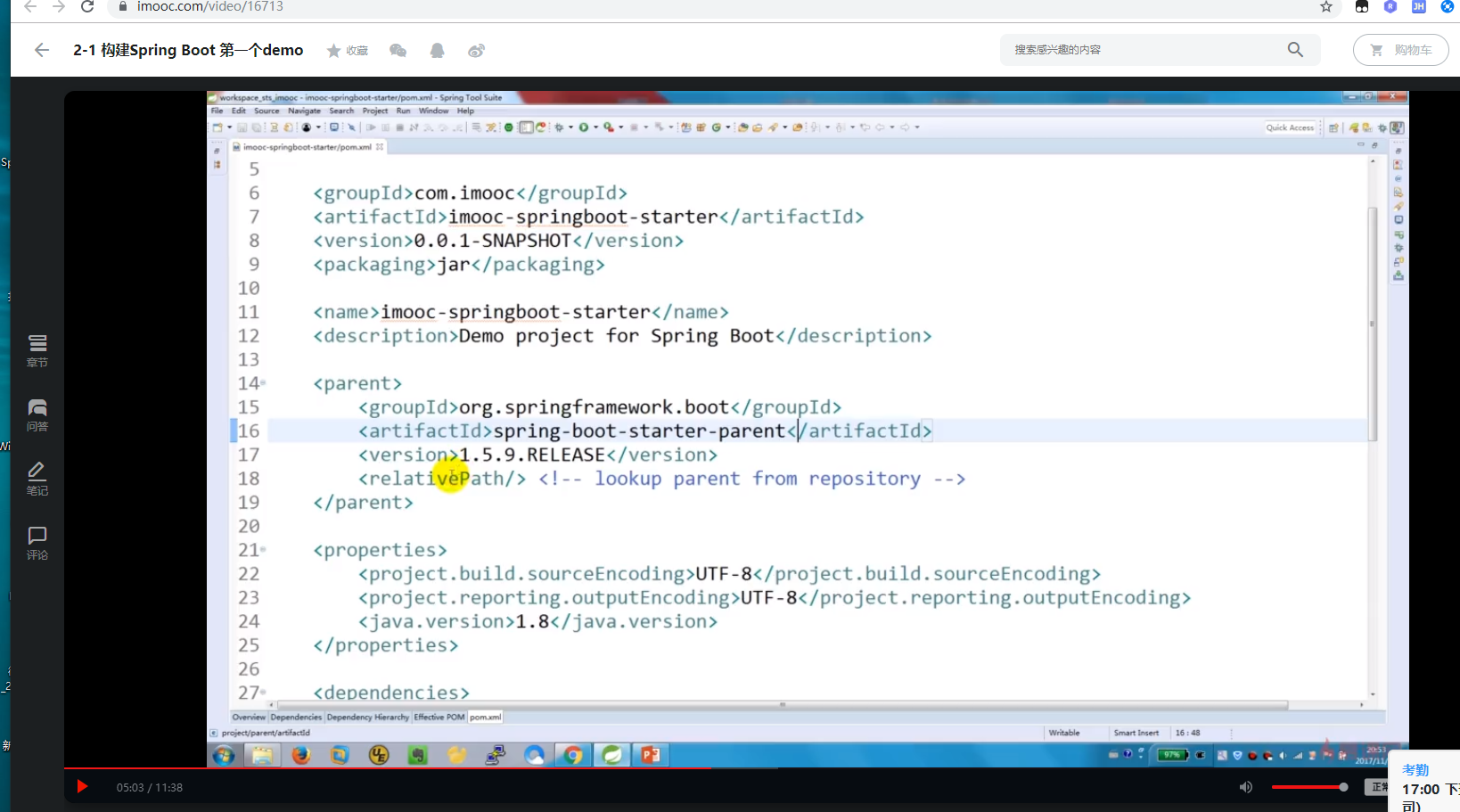Collapse the properties element at line 21
Screen dimensions: 1460x812
[x=263, y=550]
